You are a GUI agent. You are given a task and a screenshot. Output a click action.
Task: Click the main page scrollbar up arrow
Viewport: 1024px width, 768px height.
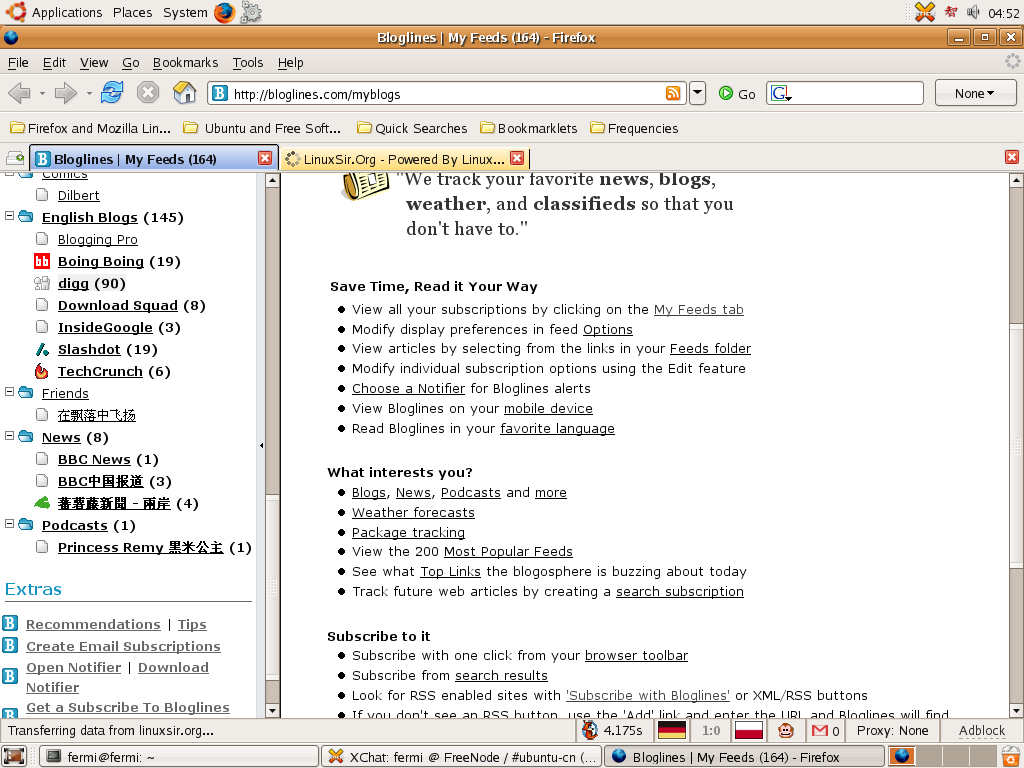[1016, 180]
